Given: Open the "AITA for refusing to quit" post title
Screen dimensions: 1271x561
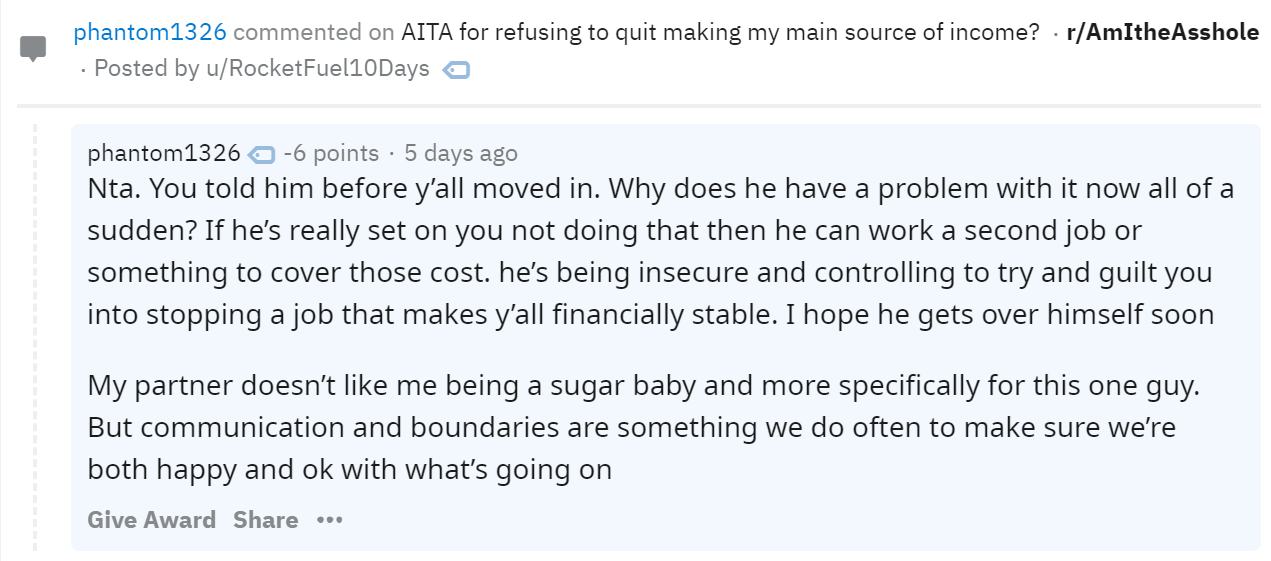Looking at the screenshot, I should pyautogui.click(x=720, y=32).
